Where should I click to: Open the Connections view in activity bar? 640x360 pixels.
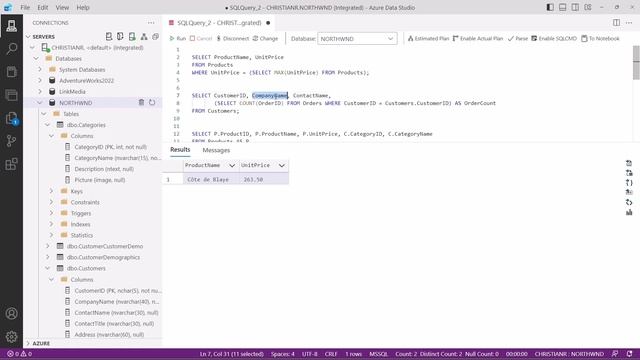pyautogui.click(x=11, y=26)
